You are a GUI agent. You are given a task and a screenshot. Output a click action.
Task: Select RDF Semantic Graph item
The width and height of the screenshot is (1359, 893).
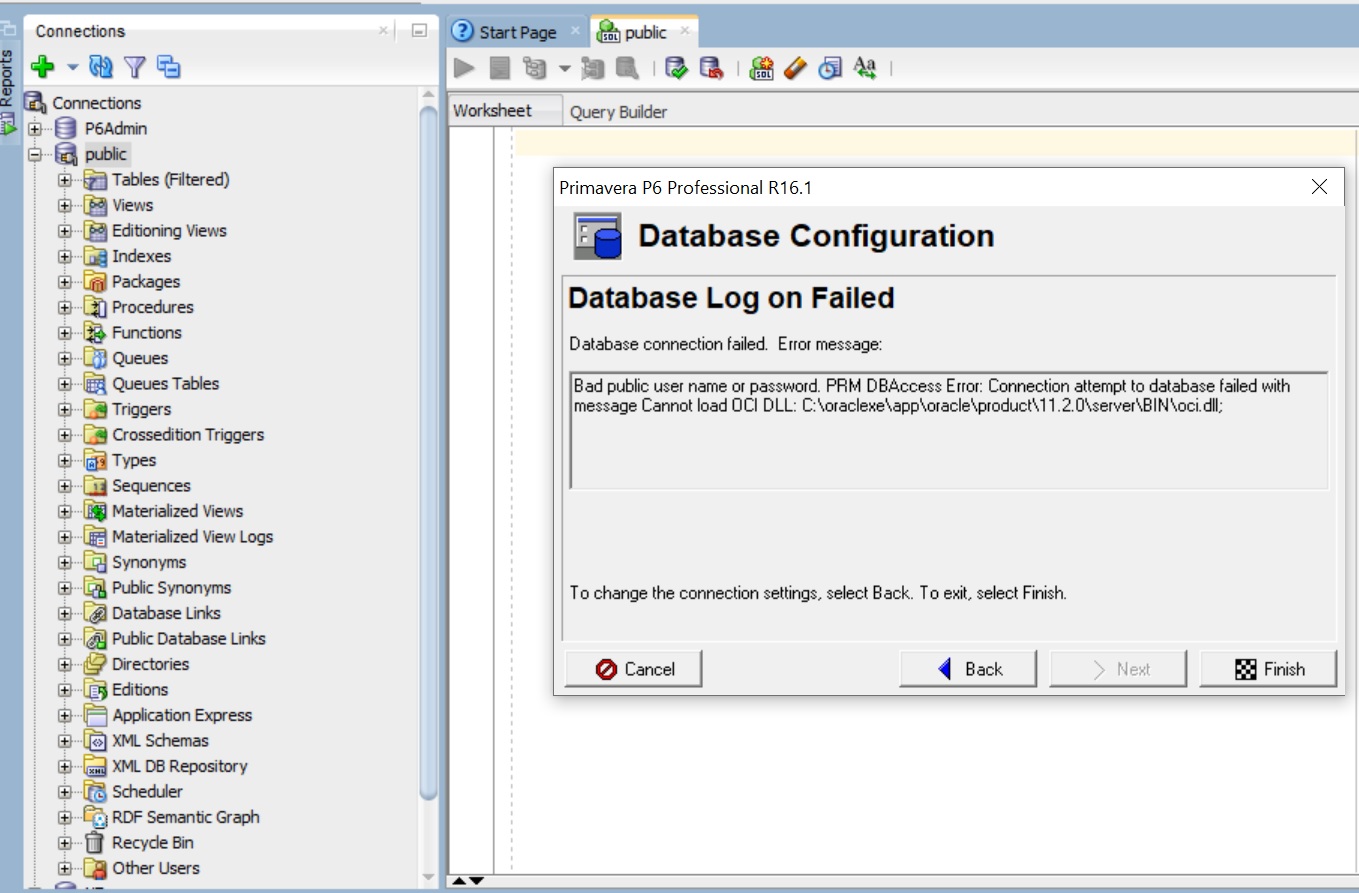185,817
